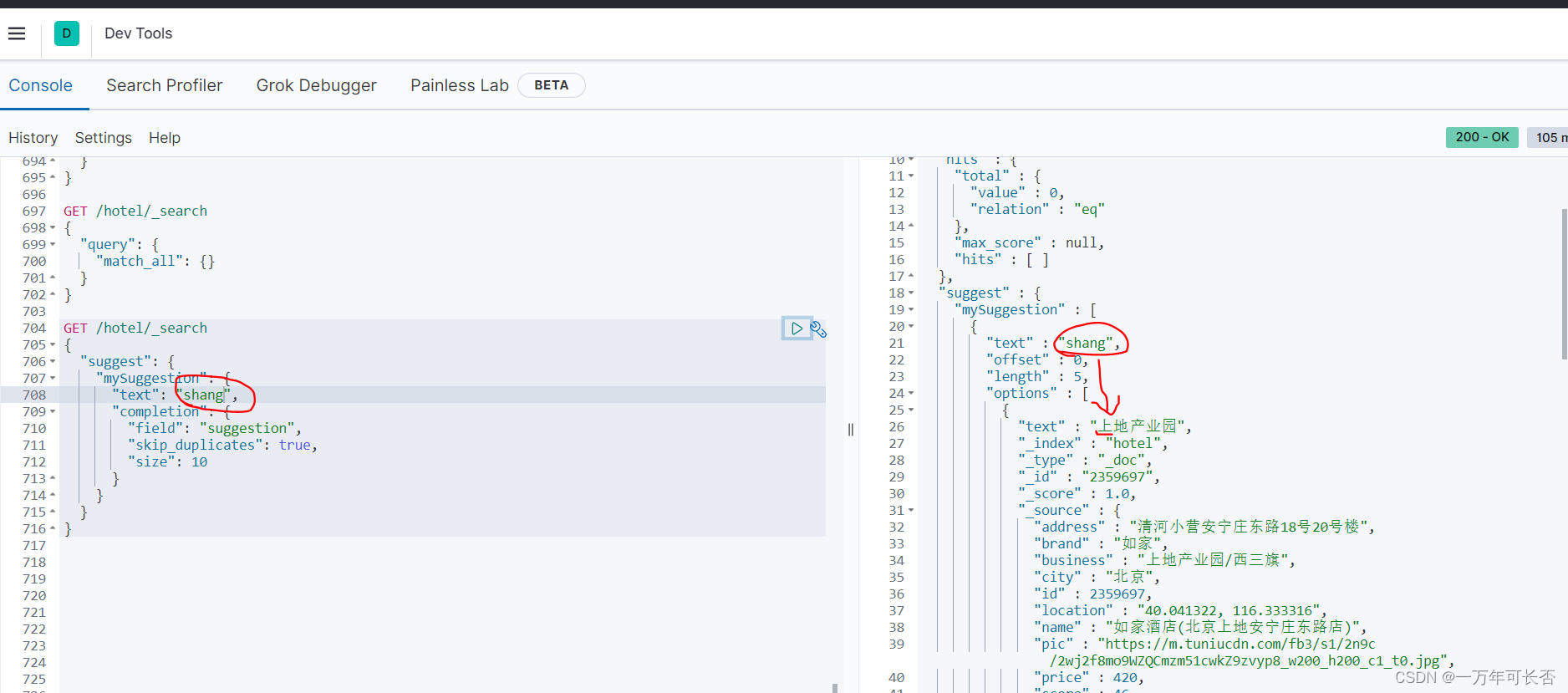
Task: Click the "location" coordinates line
Action: (1180, 611)
